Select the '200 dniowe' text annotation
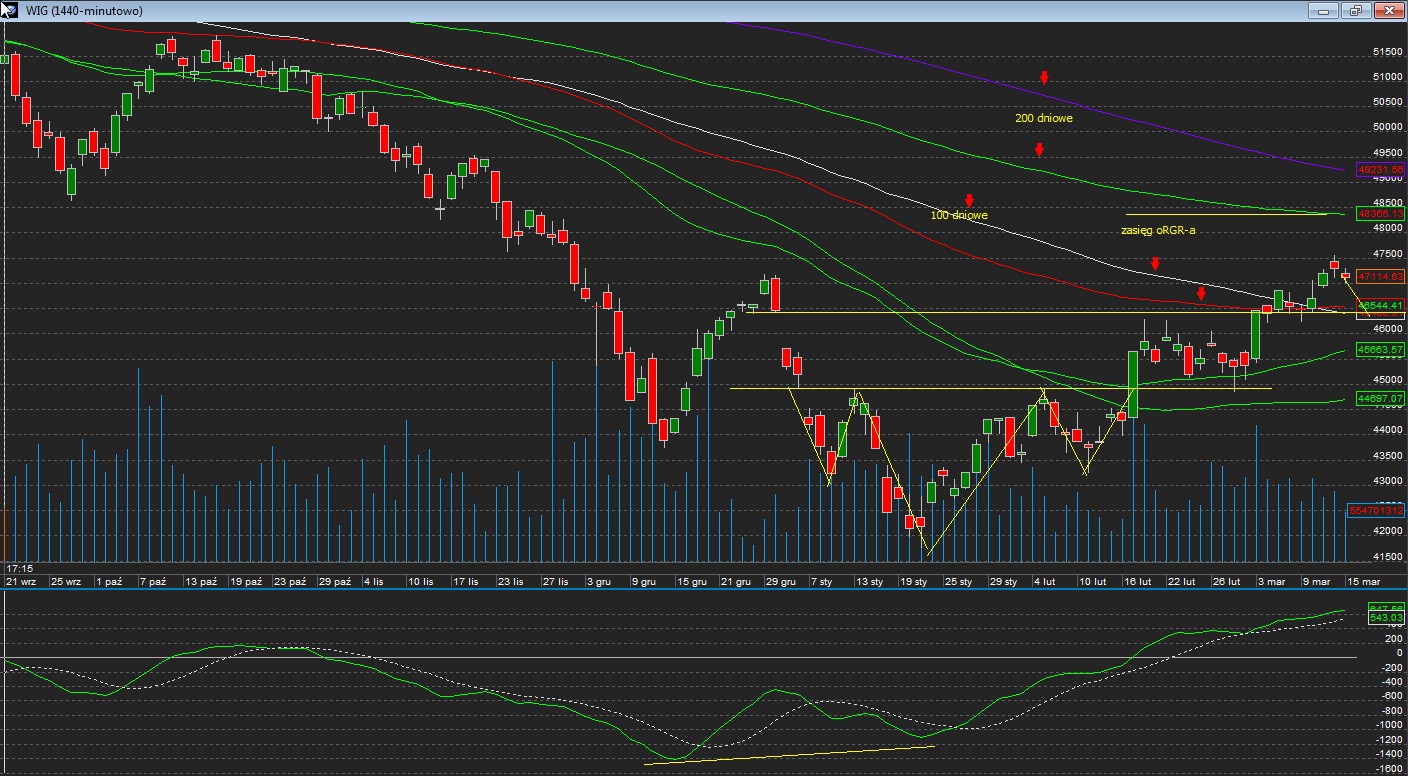 click(1043, 118)
